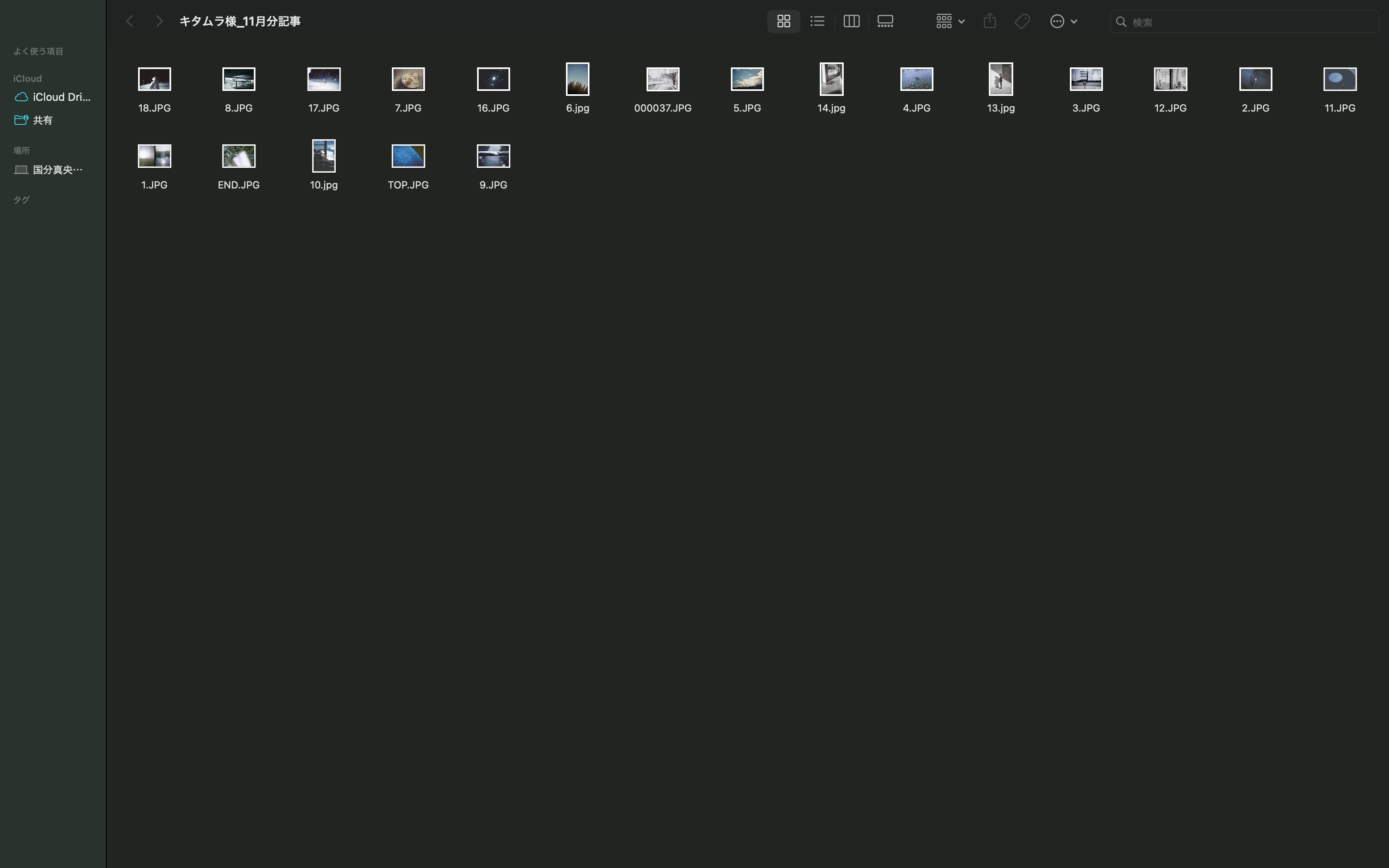
Task: Click the Share toolbar icon
Action: pos(990,21)
